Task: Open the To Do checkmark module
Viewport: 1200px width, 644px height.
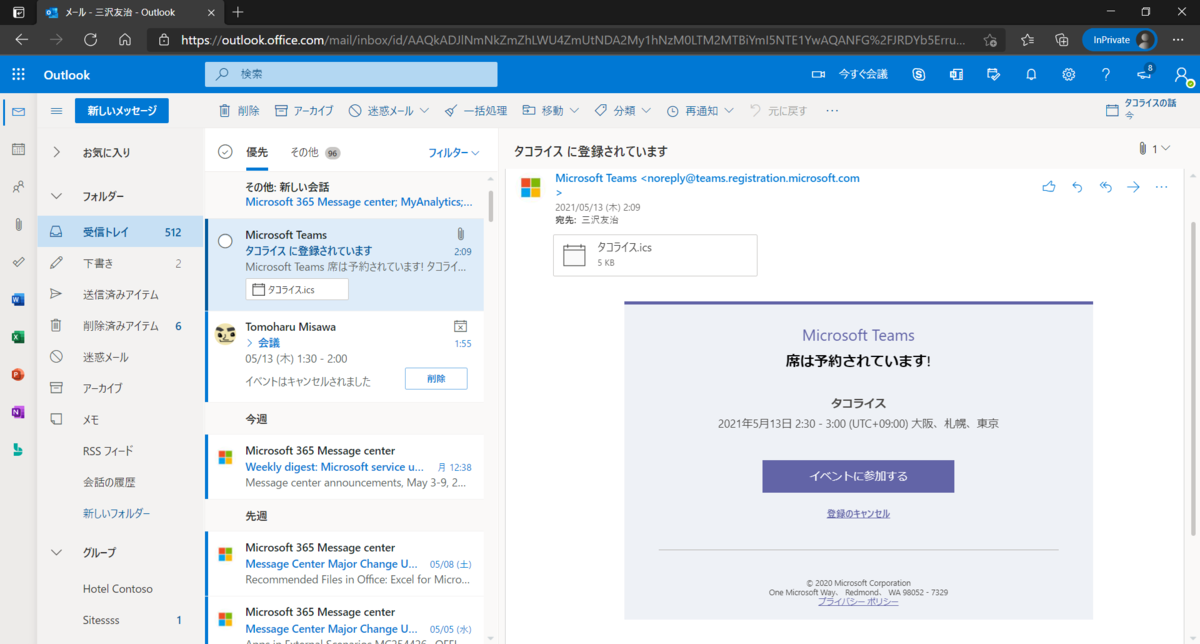Action: tap(18, 262)
